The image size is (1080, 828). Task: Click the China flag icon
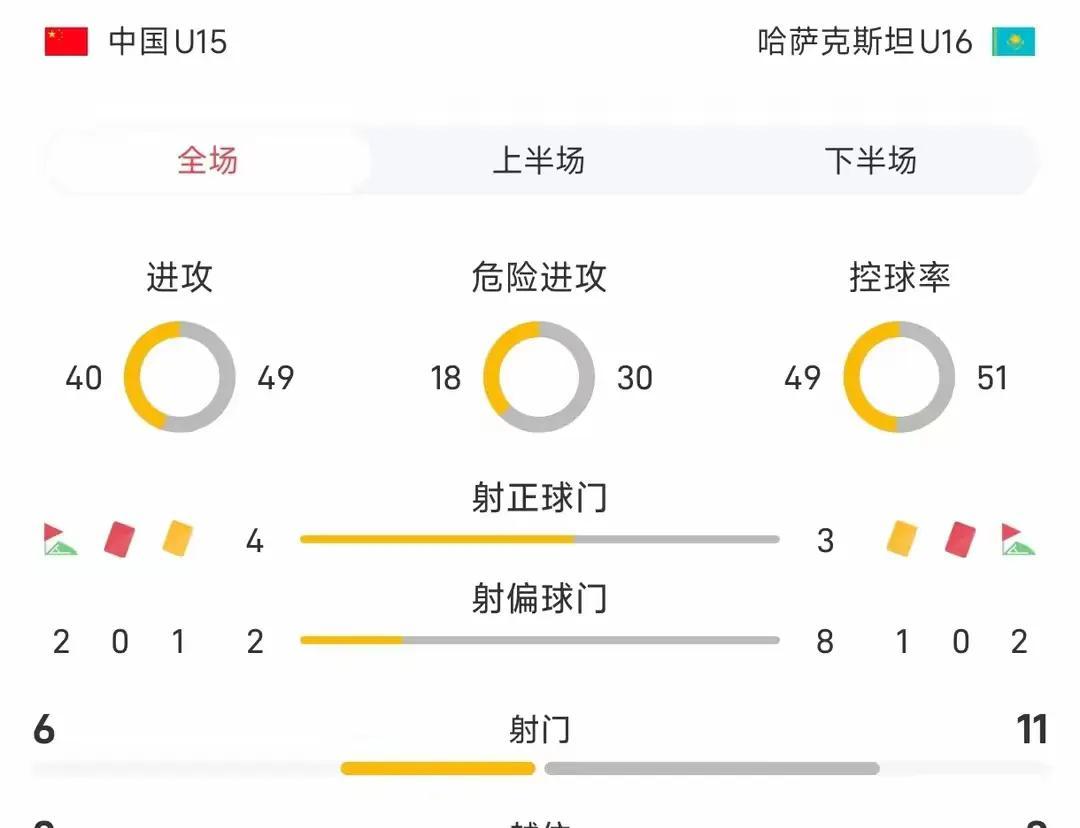point(66,41)
